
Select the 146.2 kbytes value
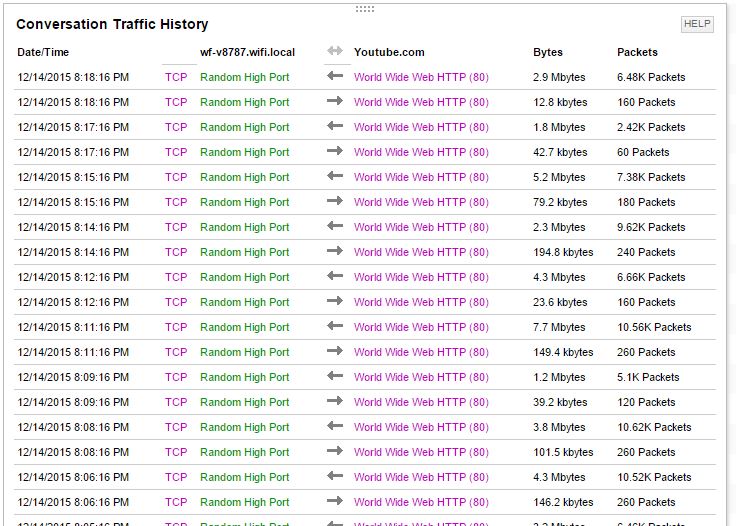563,502
